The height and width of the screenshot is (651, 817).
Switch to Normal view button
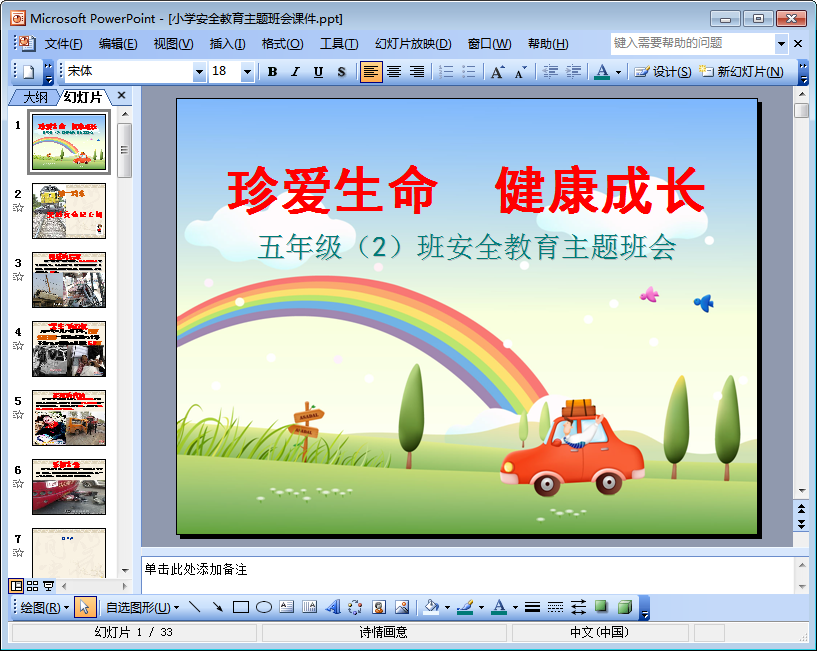click(x=16, y=586)
